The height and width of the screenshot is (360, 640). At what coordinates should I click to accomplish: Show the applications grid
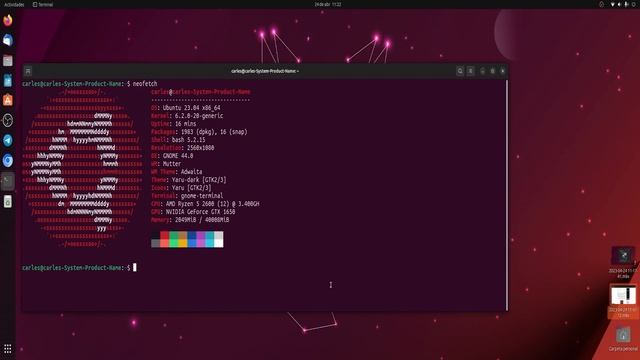pos(8,349)
